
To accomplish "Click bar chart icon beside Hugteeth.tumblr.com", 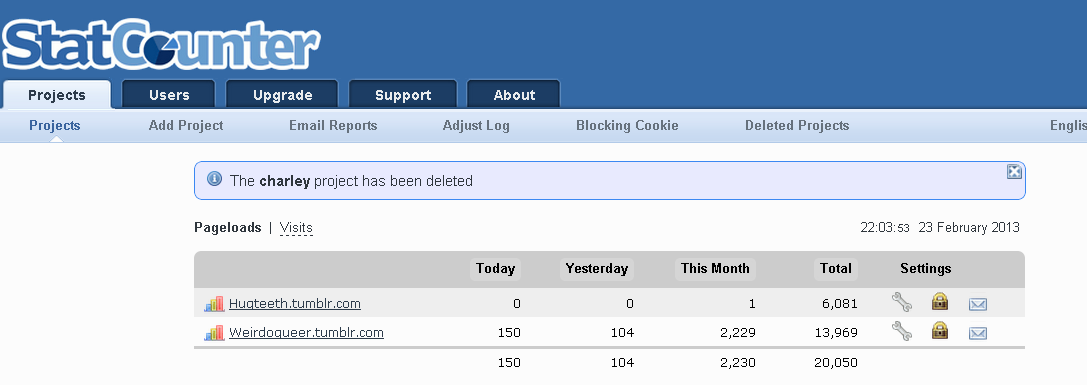I will click(214, 303).
